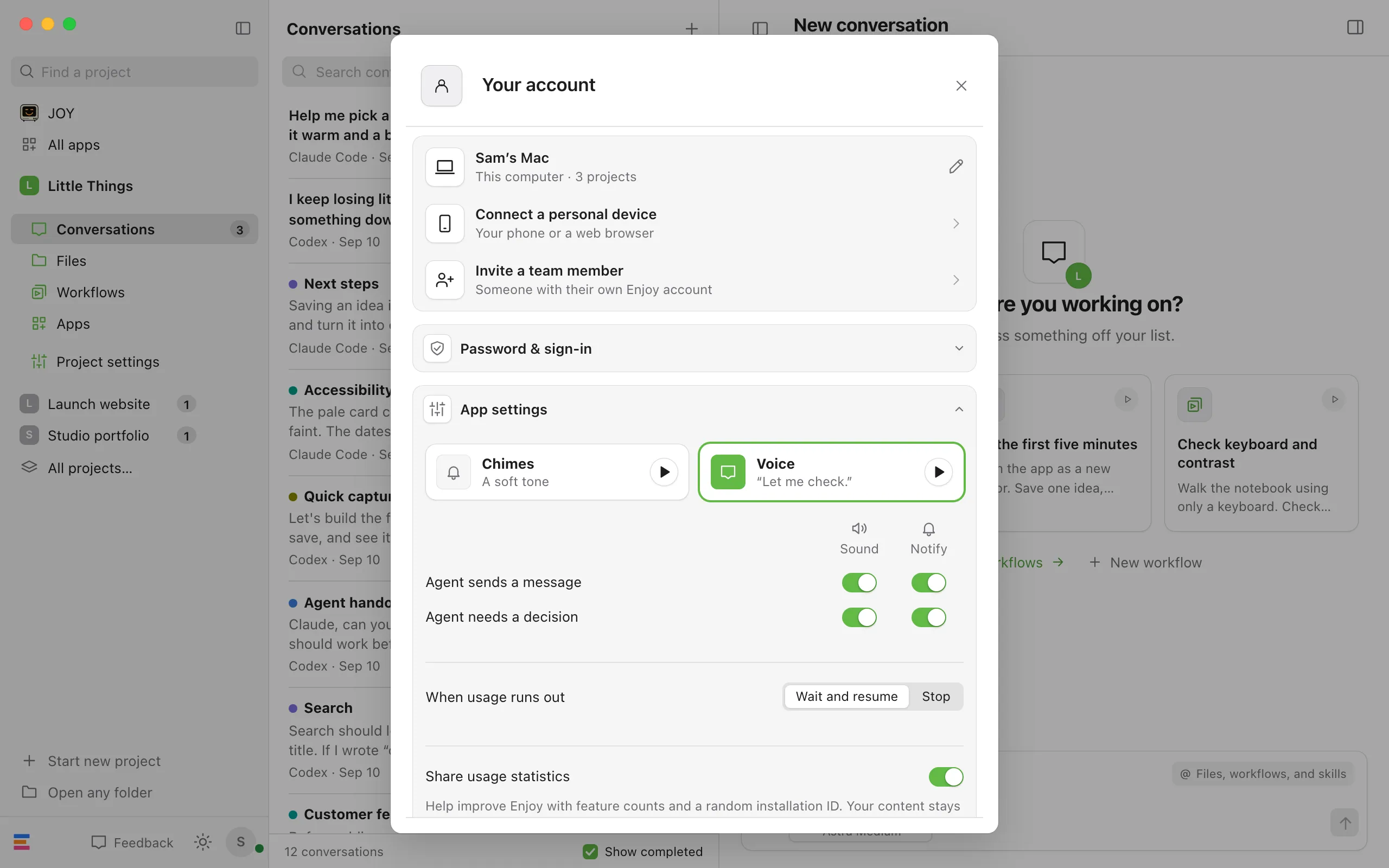
Task: Open Files in the sidebar
Action: tap(135, 260)
